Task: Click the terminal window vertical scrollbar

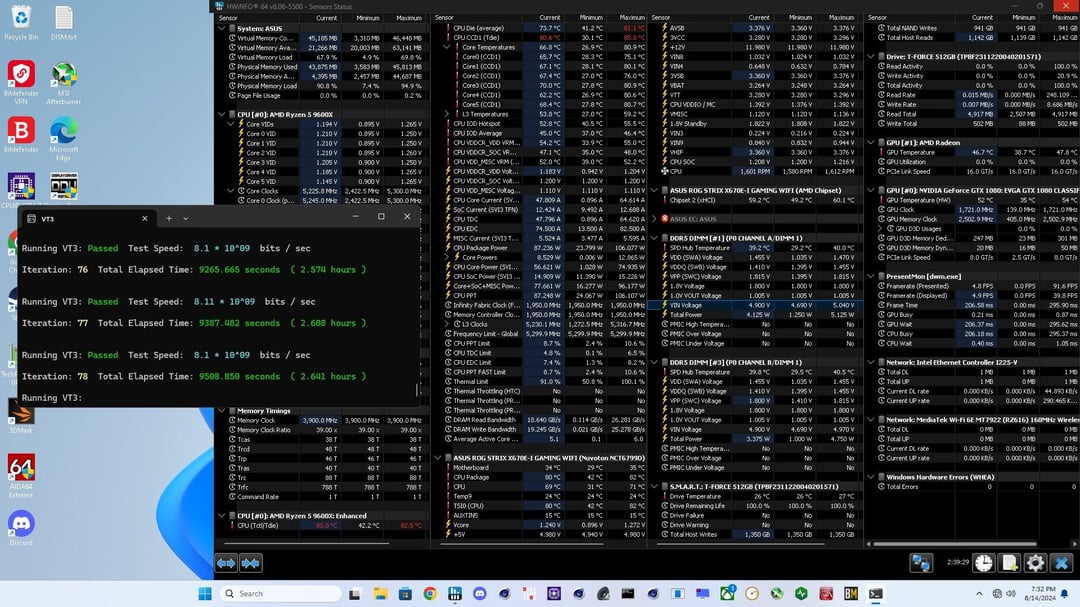Action: tap(417, 390)
